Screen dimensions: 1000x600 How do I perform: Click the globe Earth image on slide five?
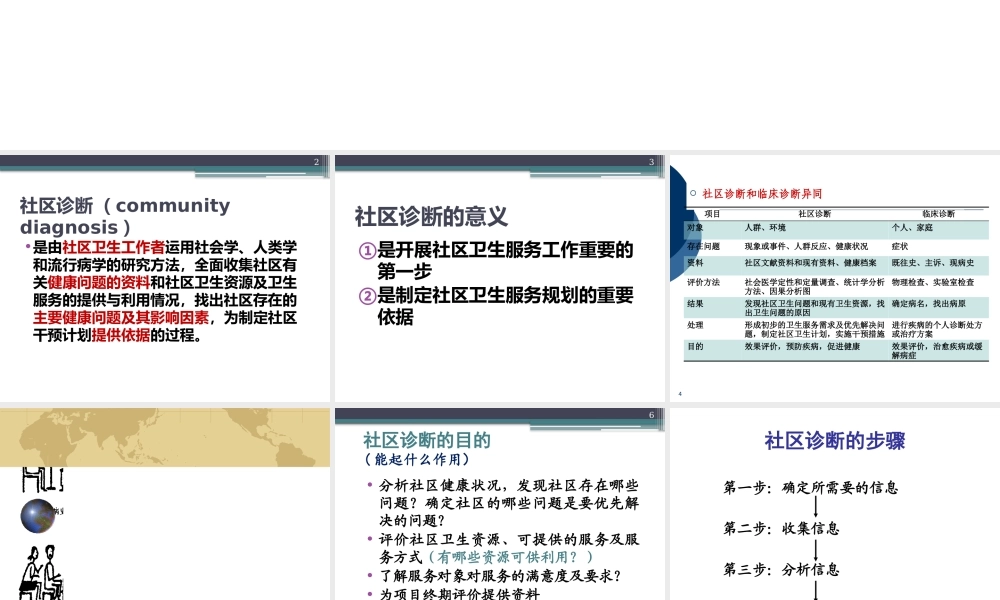[37, 514]
